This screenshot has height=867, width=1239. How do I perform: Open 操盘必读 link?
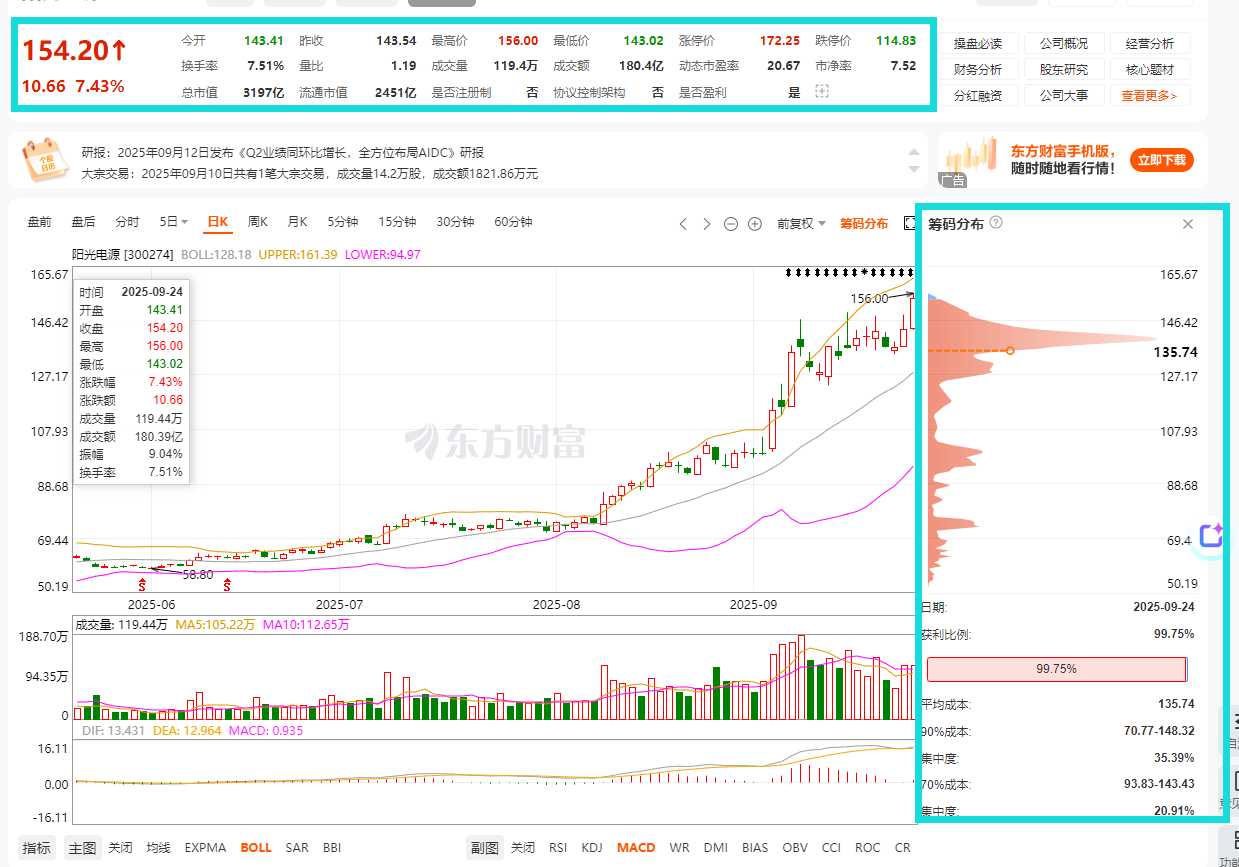click(x=978, y=43)
